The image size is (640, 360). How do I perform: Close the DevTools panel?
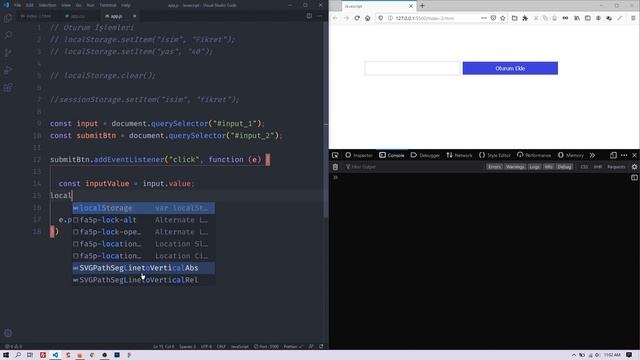point(634,155)
